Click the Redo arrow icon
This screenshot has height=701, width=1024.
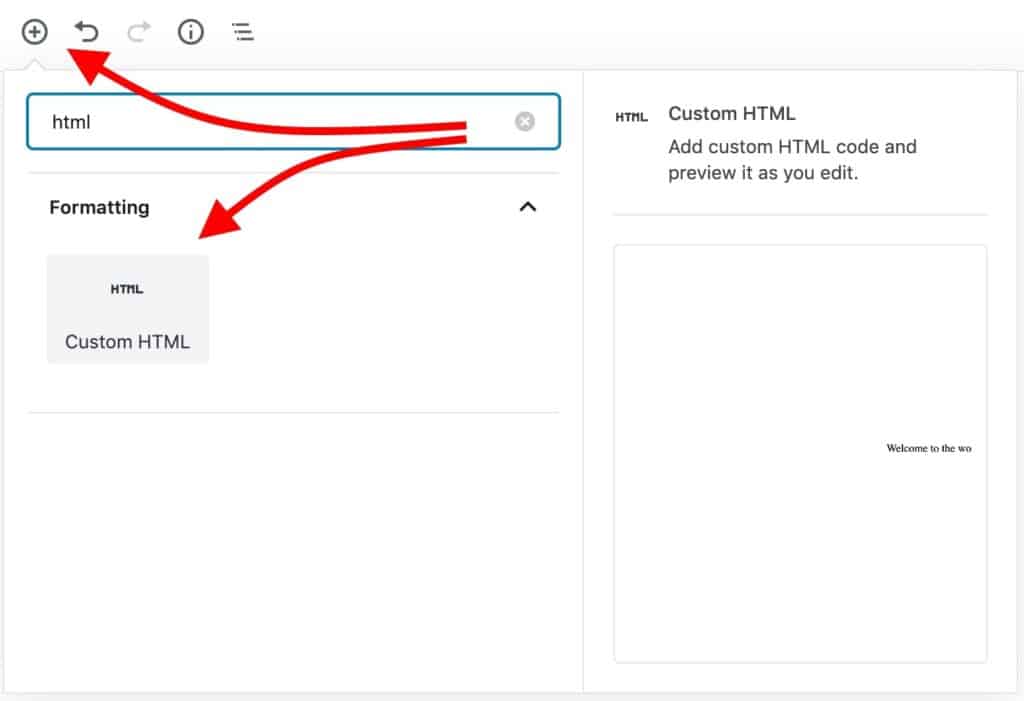[x=138, y=31]
